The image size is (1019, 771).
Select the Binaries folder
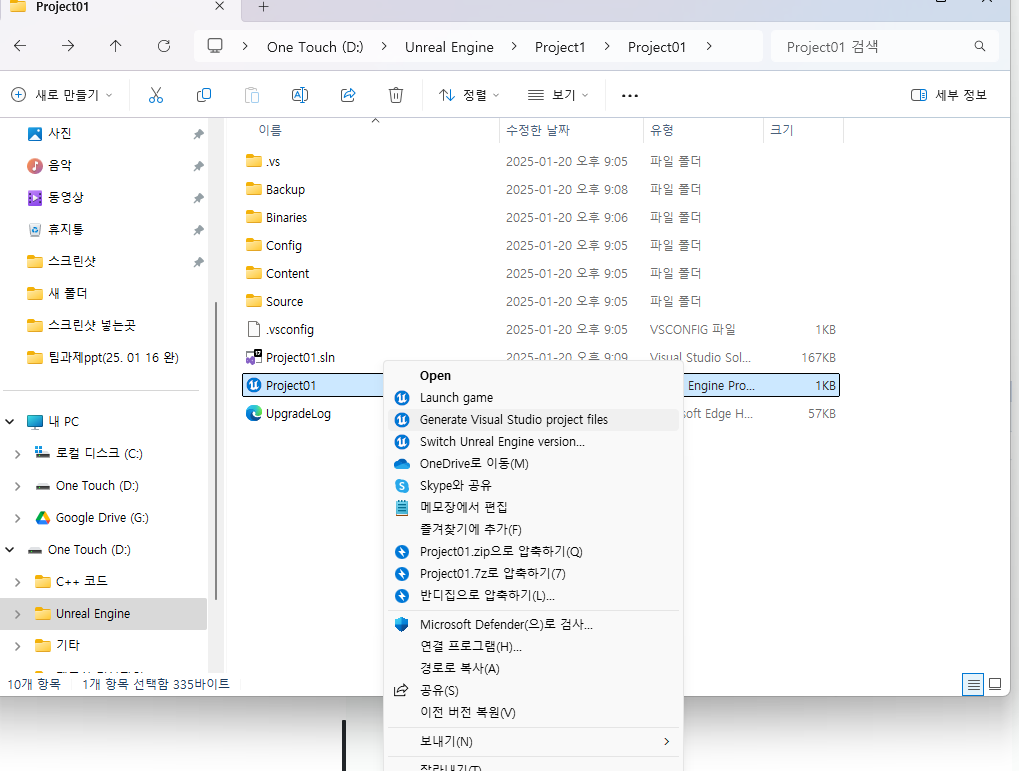point(286,218)
